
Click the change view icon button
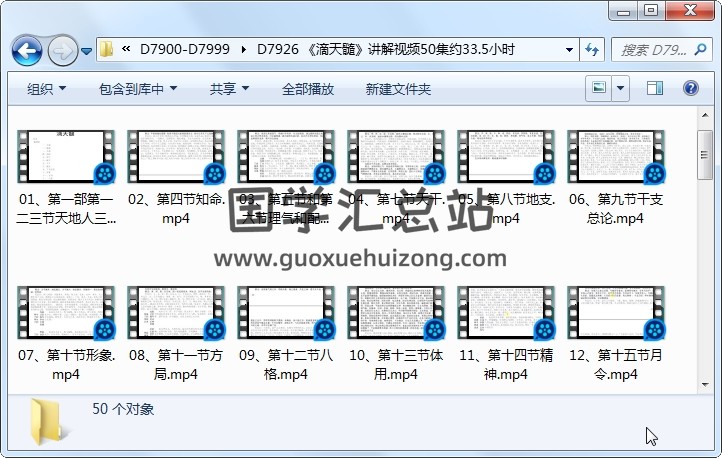click(598, 87)
